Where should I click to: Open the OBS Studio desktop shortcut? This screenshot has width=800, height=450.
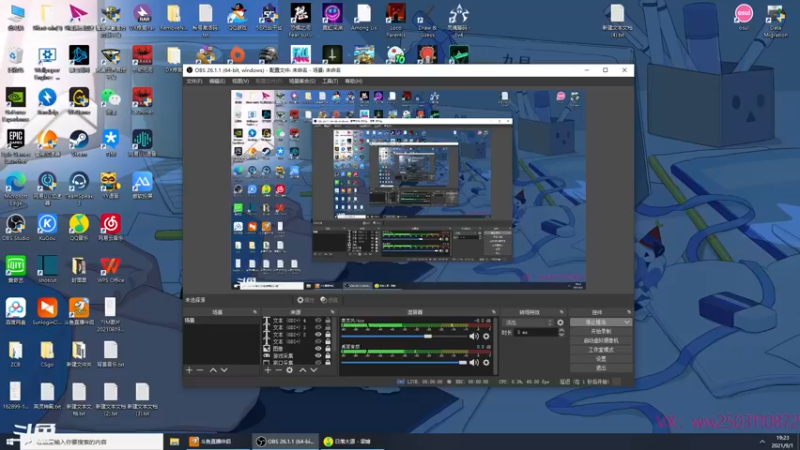click(16, 228)
